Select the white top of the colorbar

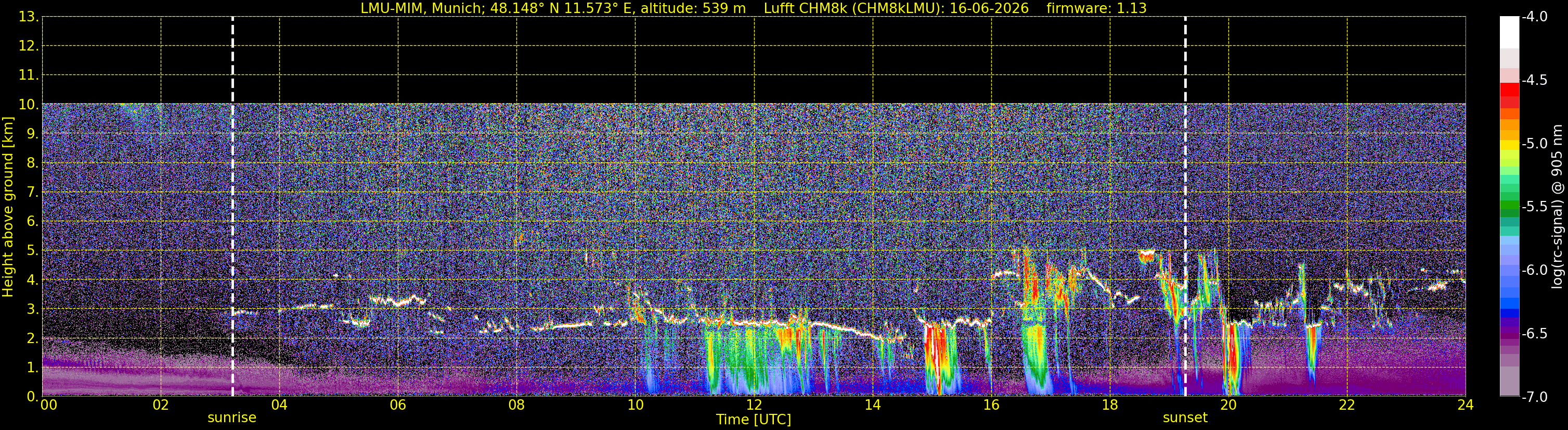(x=1509, y=32)
